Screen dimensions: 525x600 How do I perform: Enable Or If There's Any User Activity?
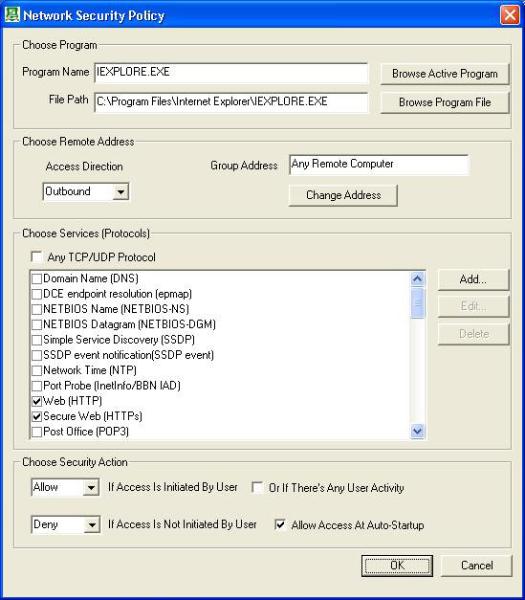pos(257,488)
